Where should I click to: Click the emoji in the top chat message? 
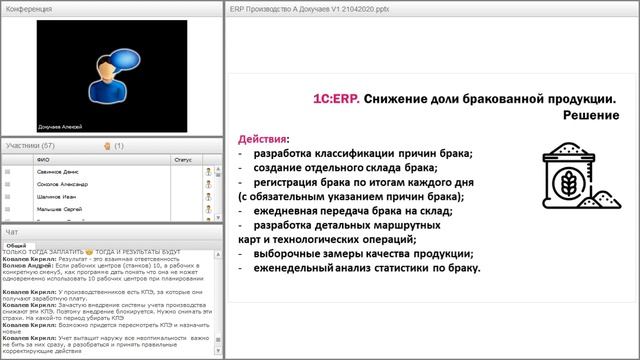click(x=89, y=252)
